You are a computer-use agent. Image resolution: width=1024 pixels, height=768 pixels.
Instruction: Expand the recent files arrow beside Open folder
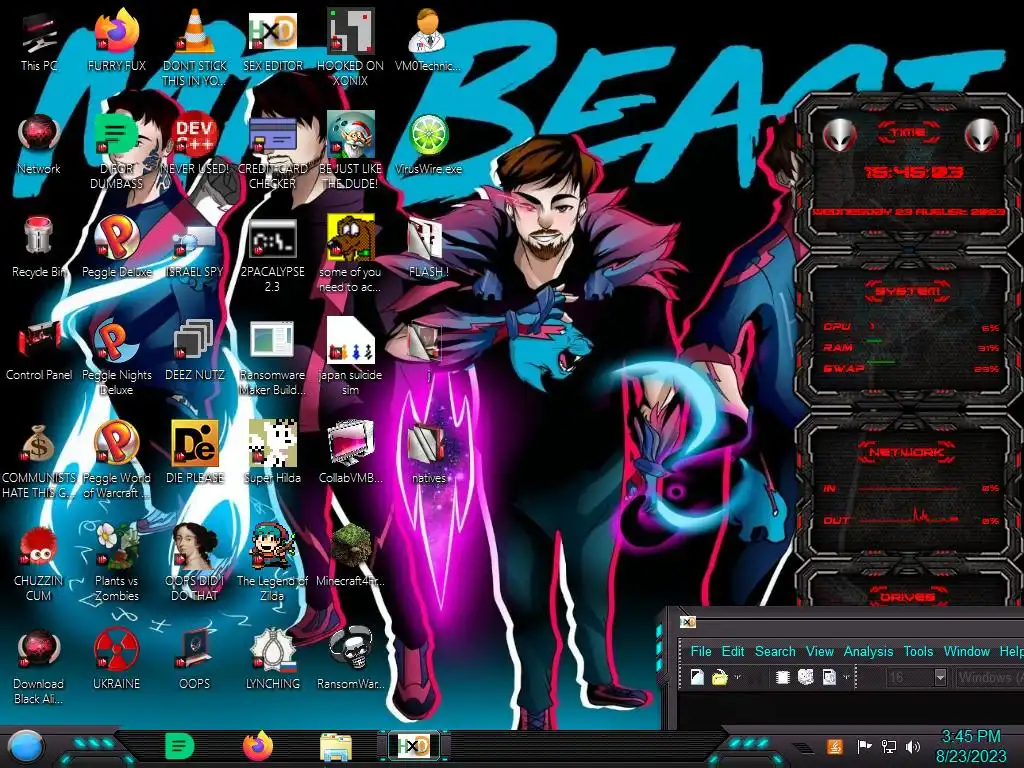pyautogui.click(x=737, y=677)
